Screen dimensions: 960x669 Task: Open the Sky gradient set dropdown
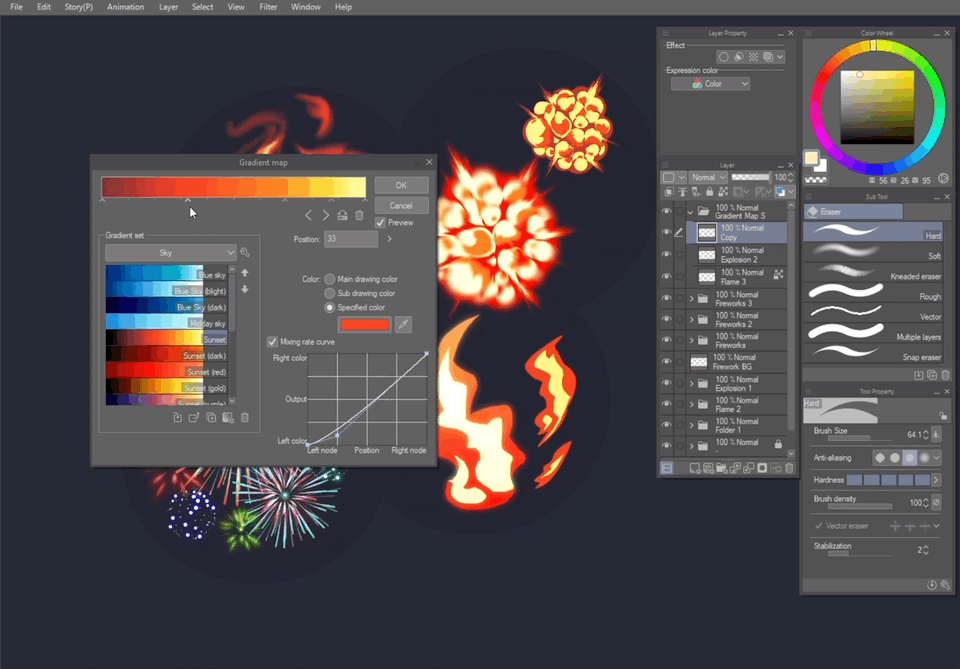(x=171, y=252)
